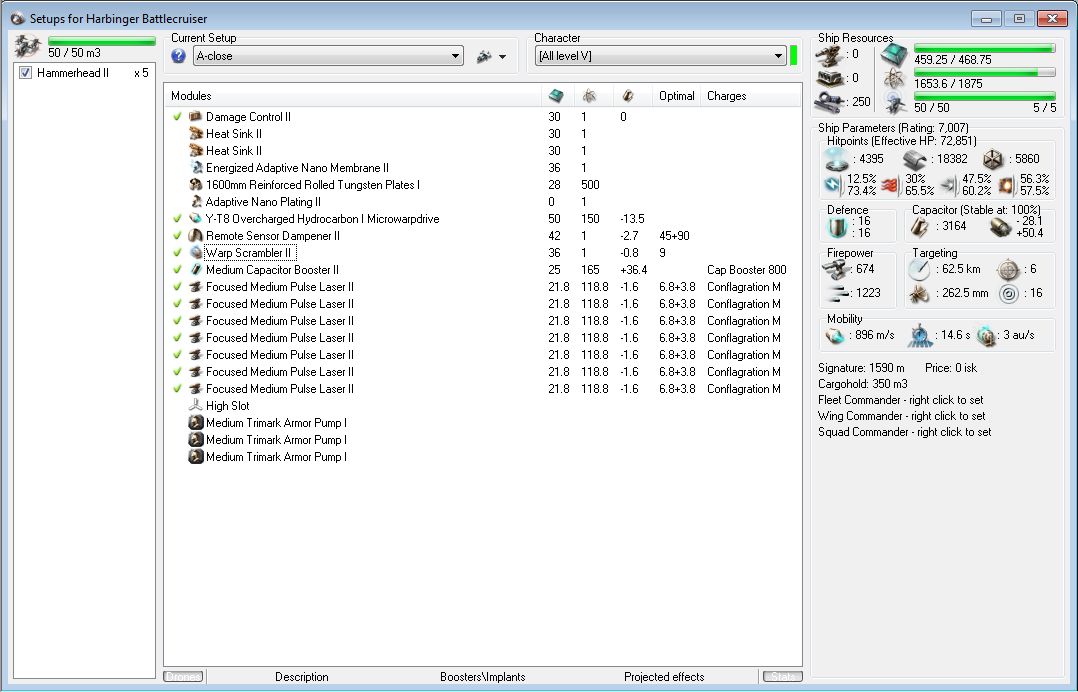Image resolution: width=1078 pixels, height=692 pixels.
Task: Click the Warp Scrambler II module icon
Action: pos(195,253)
